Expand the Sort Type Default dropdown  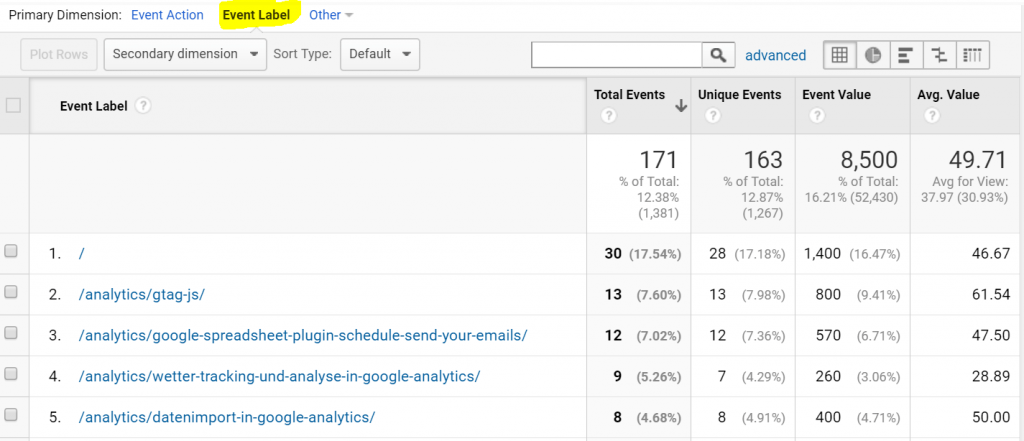click(x=380, y=54)
